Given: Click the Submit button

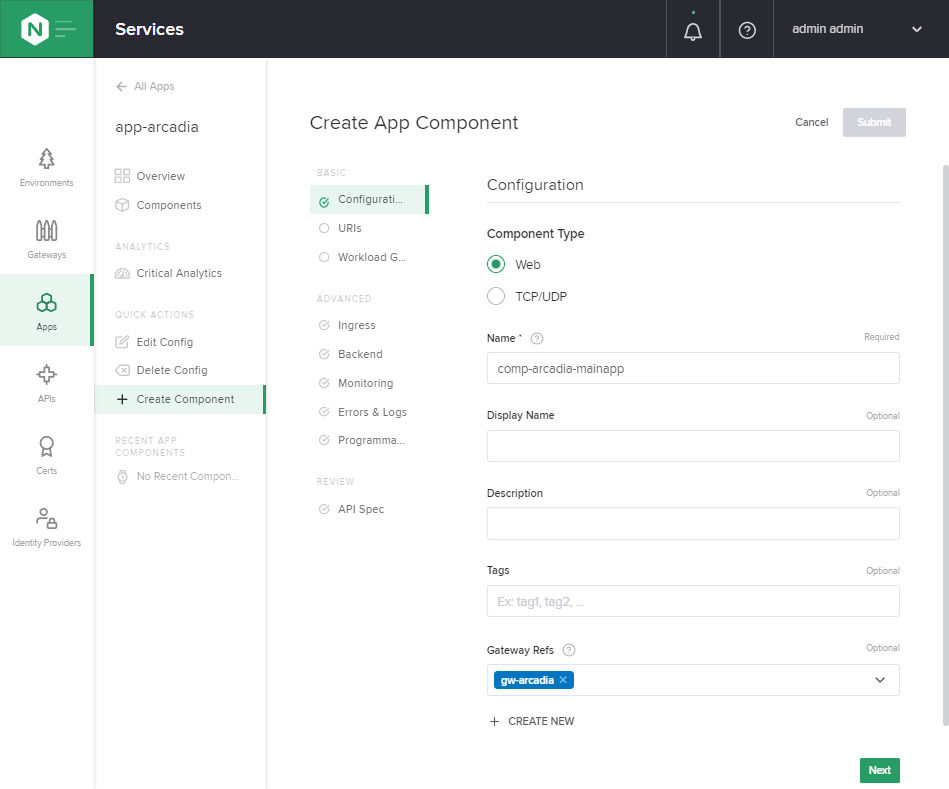Looking at the screenshot, I should pos(874,122).
